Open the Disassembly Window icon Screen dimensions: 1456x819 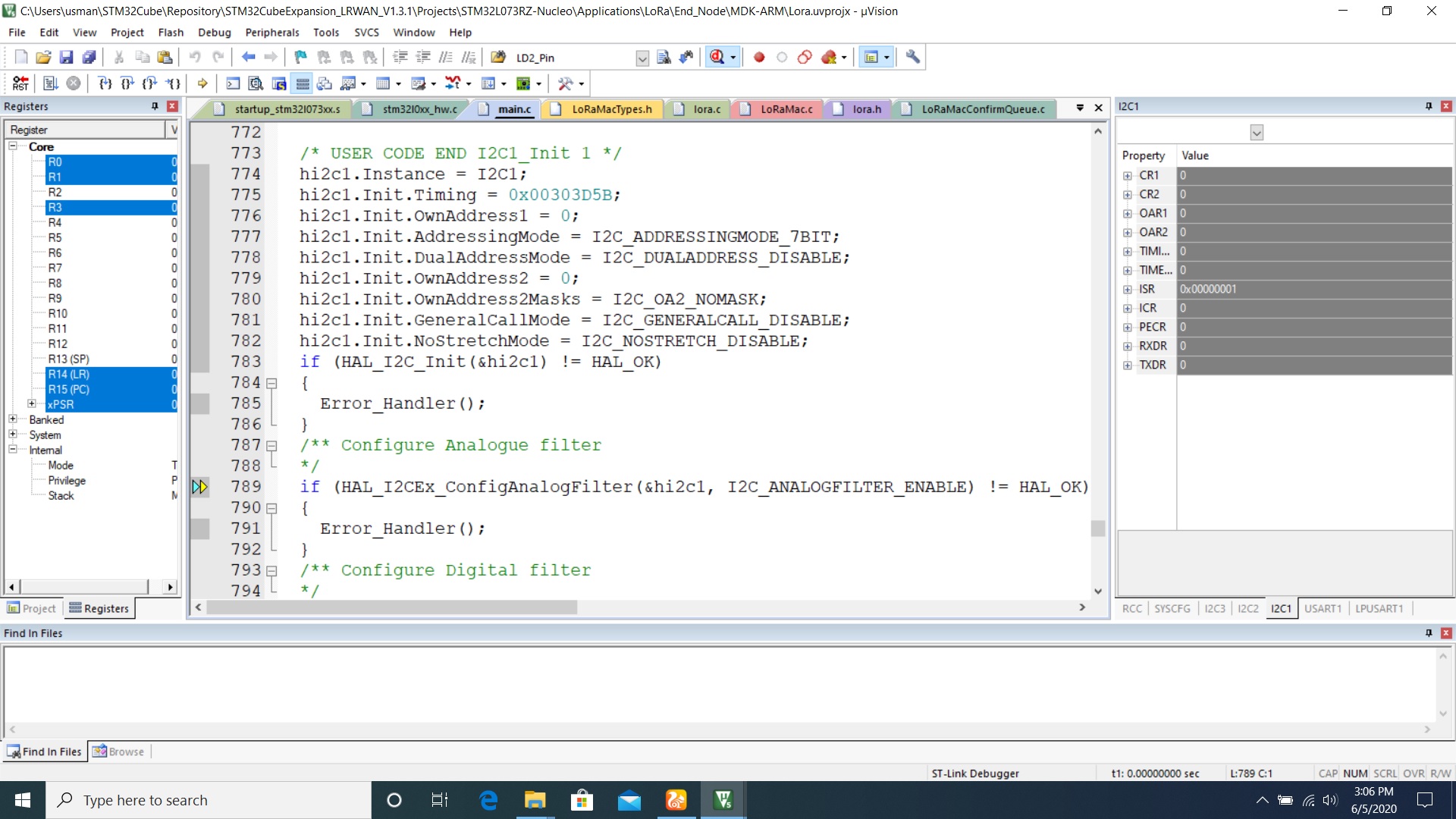[256, 83]
